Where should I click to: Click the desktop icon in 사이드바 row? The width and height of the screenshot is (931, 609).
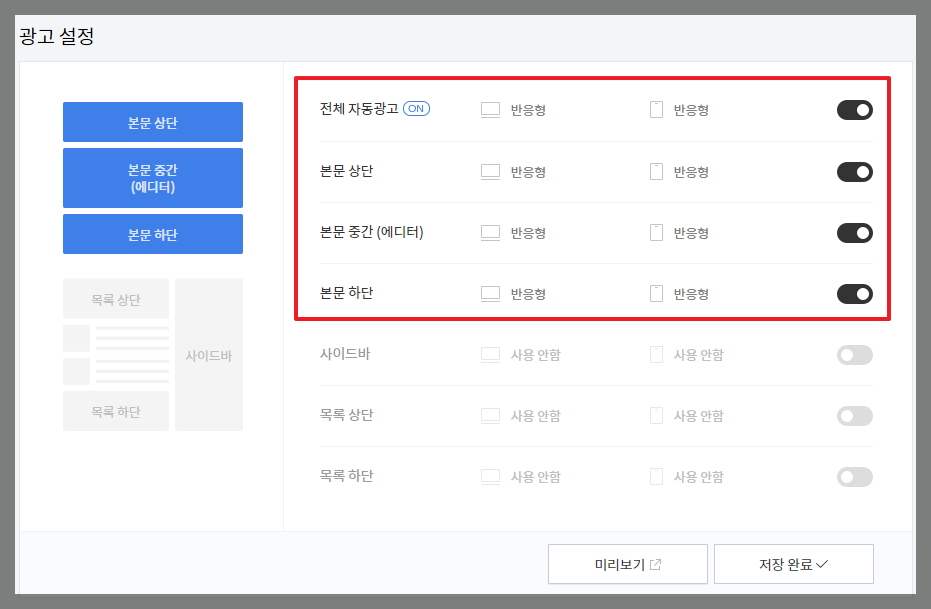tap(490, 355)
